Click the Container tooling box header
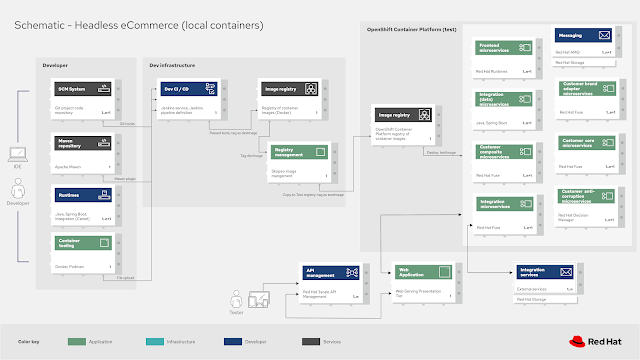The image size is (640, 360). click(x=83, y=243)
